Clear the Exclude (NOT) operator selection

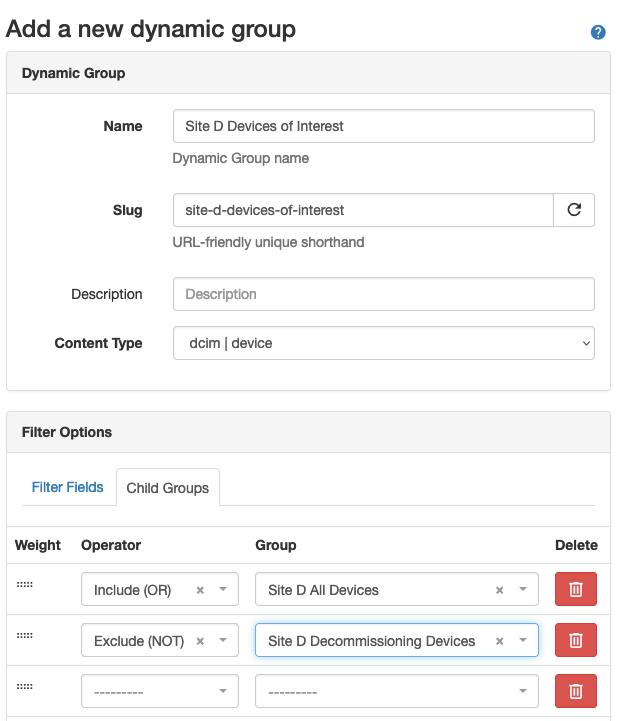[x=200, y=640]
